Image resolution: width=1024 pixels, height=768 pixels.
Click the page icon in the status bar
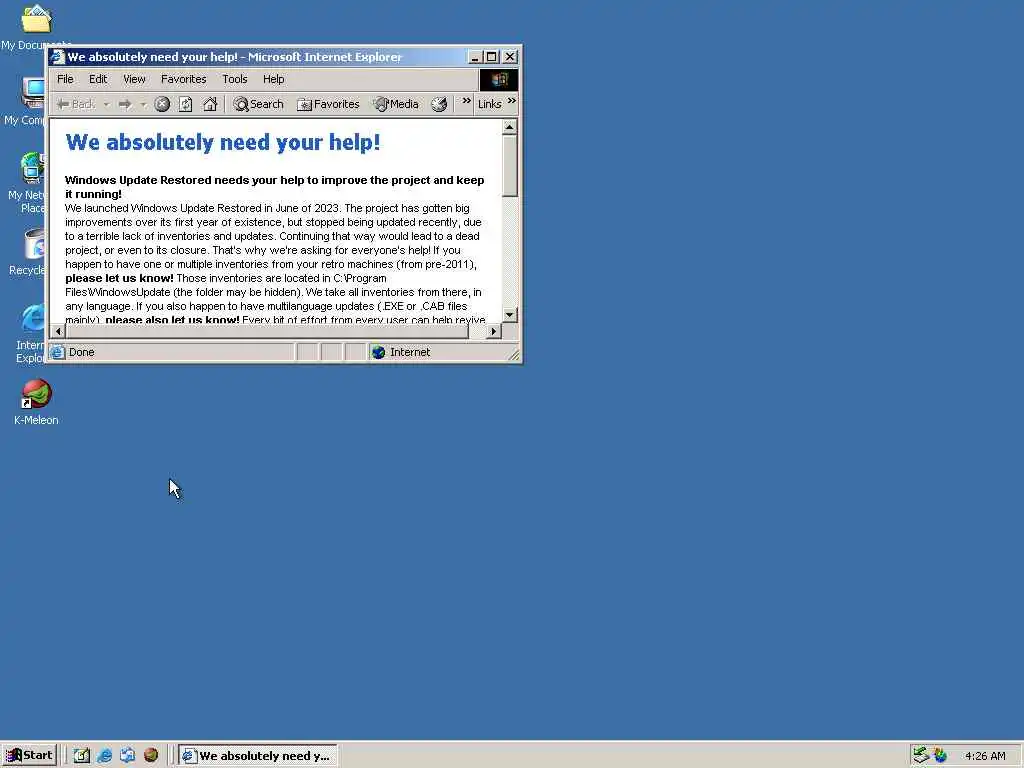coord(57,352)
